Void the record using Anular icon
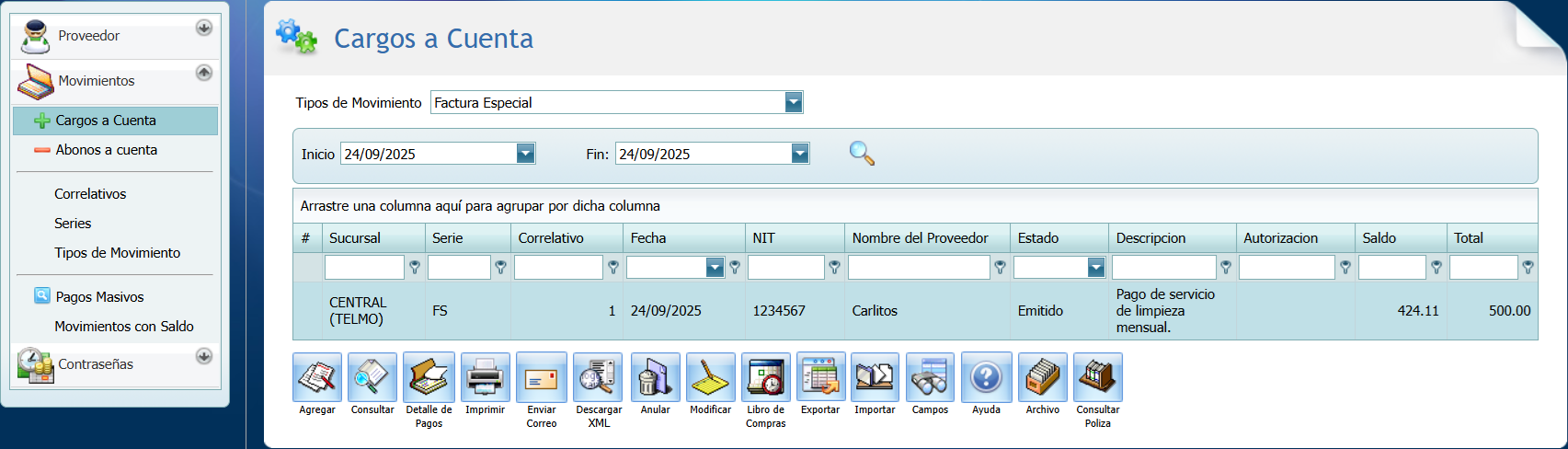 tap(655, 377)
